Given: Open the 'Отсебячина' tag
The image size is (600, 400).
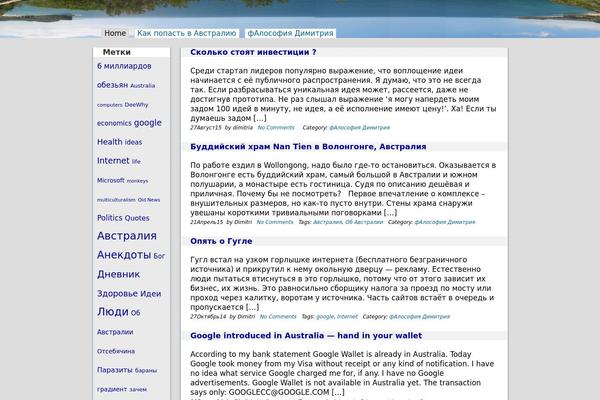Looking at the screenshot, I should pos(116,351).
